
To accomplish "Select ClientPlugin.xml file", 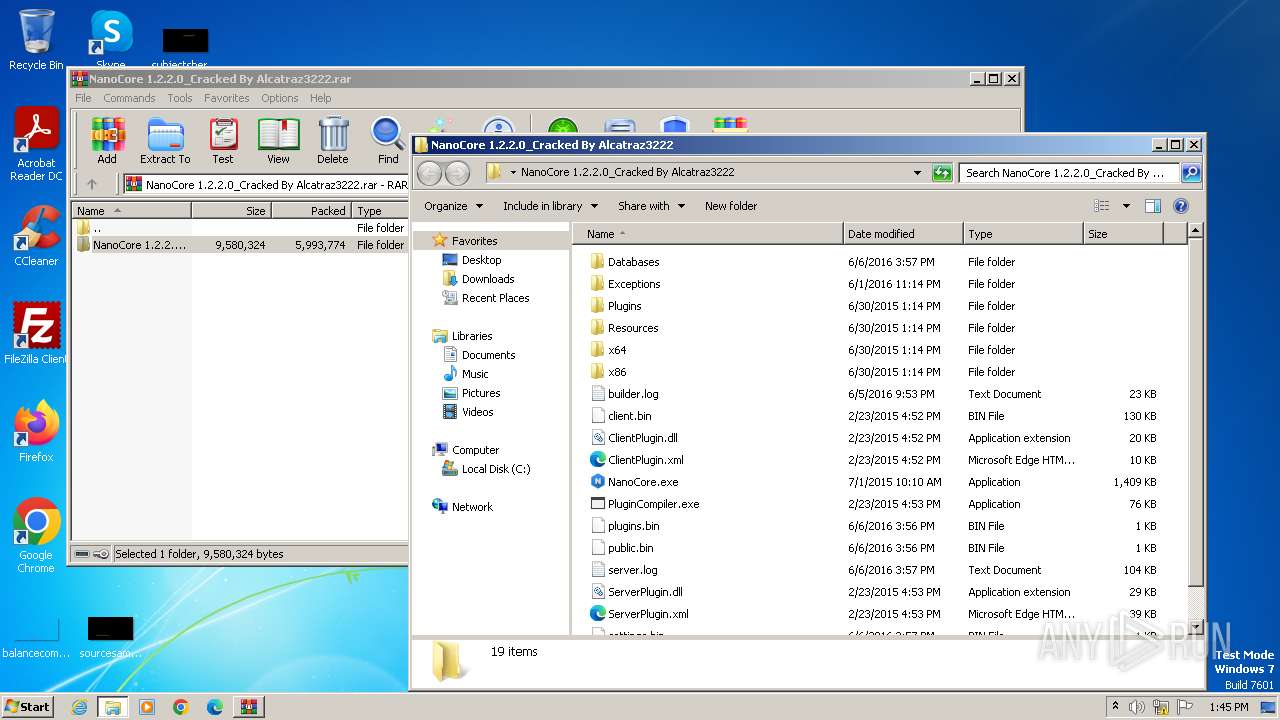I will tap(646, 460).
